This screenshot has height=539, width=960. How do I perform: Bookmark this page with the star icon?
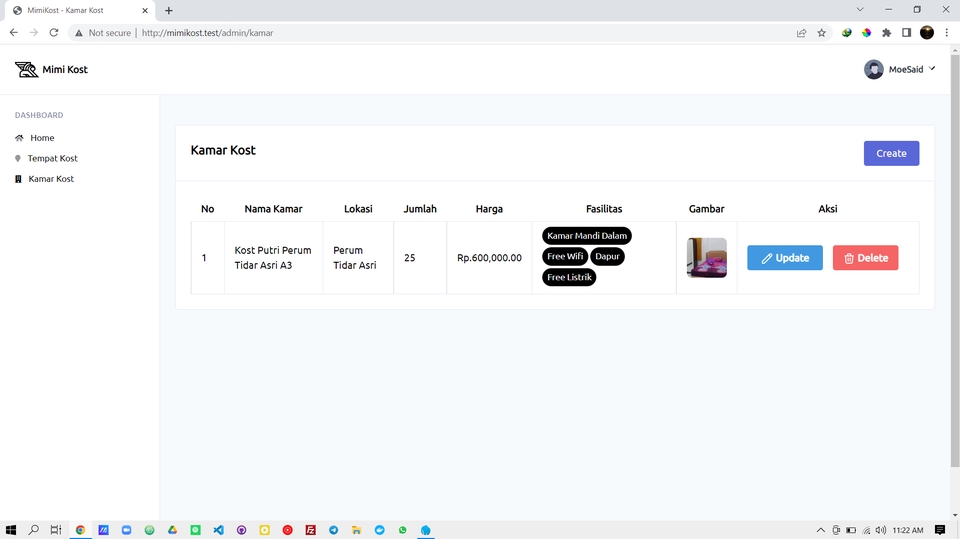coord(822,33)
